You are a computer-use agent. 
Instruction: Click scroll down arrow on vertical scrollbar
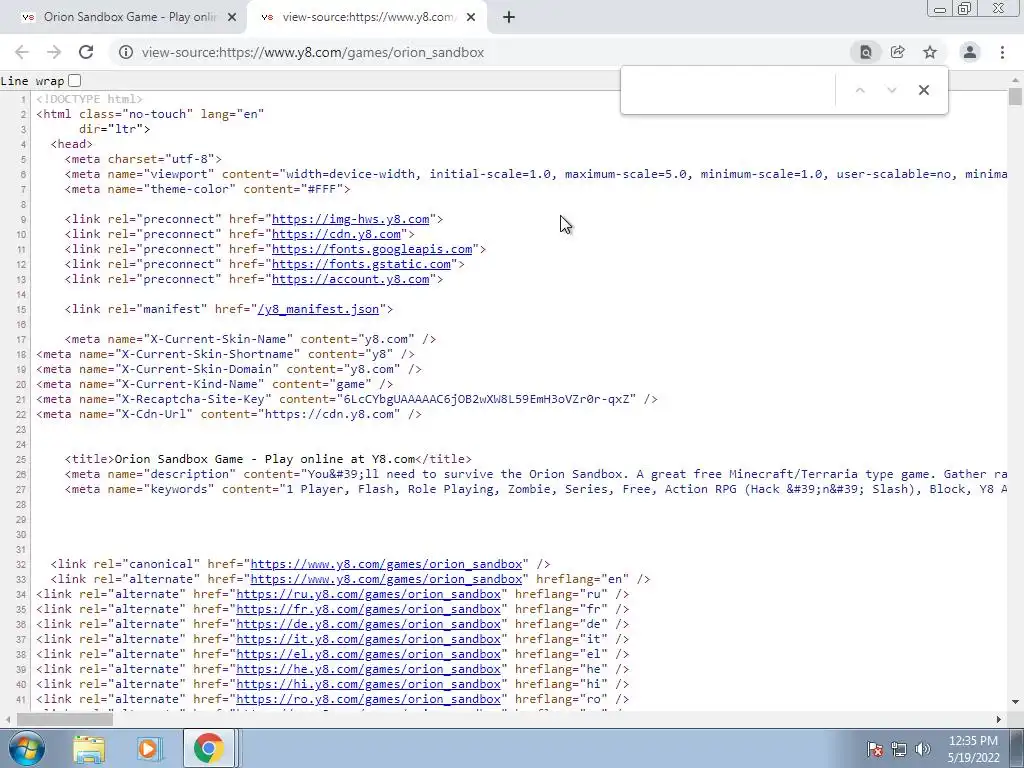pos(1015,703)
